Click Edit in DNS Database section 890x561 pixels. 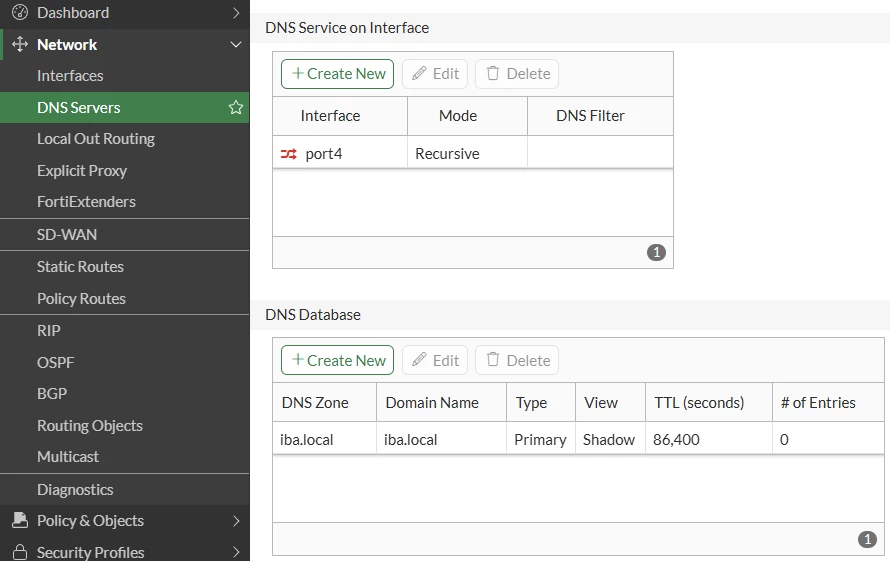coord(435,361)
